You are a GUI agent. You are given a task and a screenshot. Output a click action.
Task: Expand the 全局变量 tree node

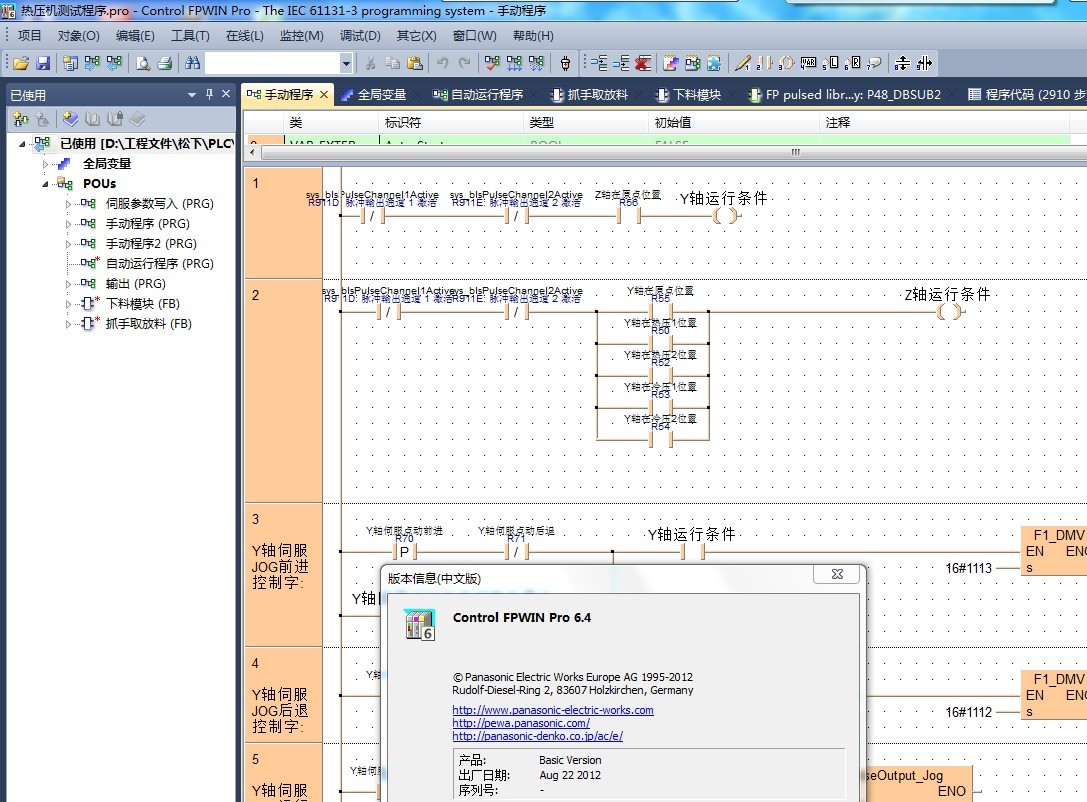[46, 164]
